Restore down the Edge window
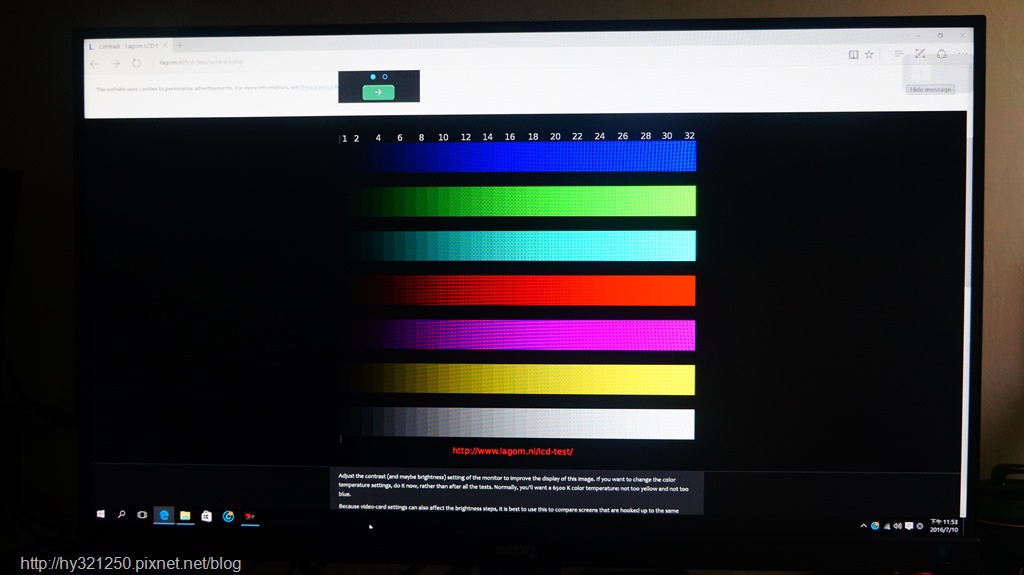1024x575 pixels. (x=940, y=35)
